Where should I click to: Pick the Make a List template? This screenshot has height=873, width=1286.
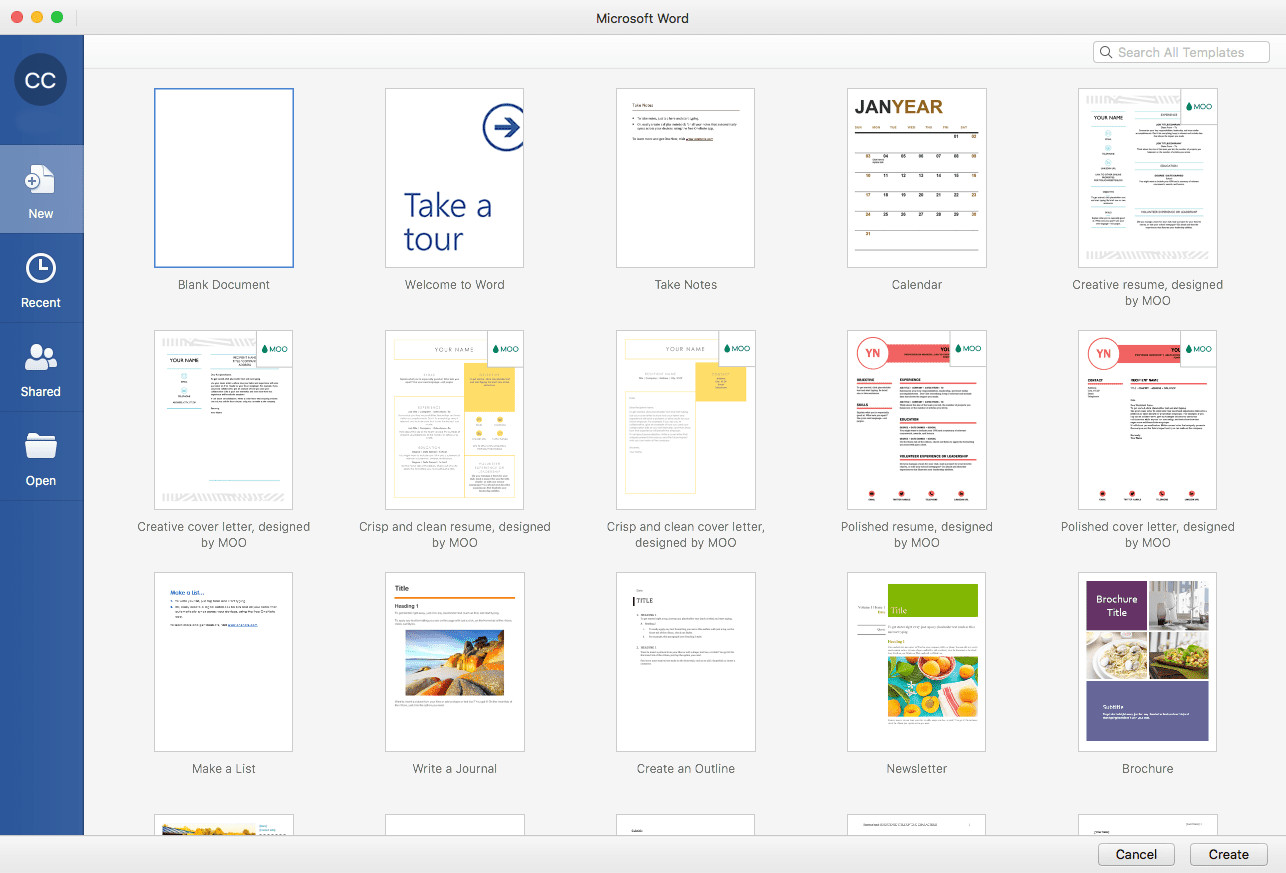(x=224, y=662)
